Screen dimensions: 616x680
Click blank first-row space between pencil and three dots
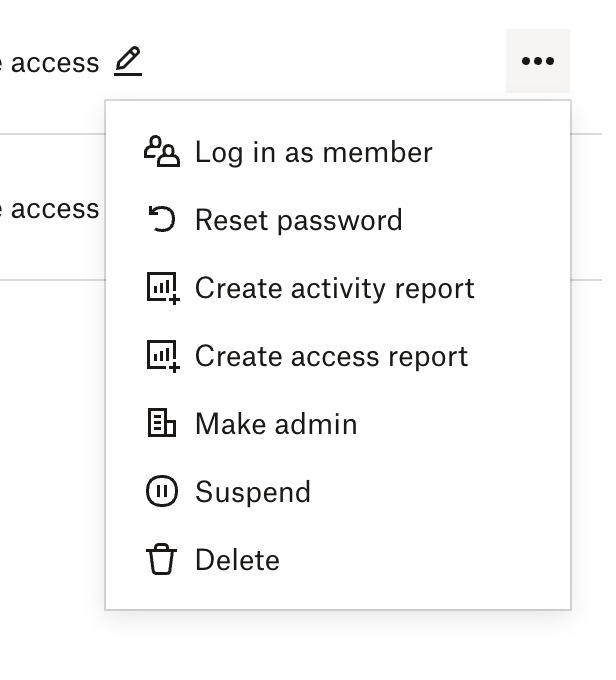tap(320, 62)
